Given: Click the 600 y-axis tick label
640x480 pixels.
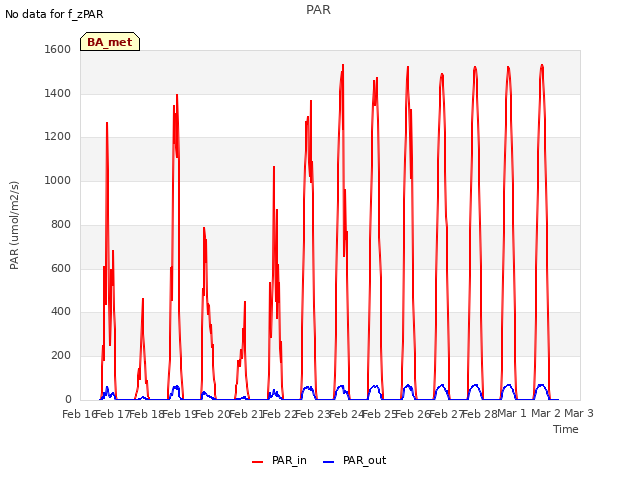Looking at the screenshot, I should point(61,269).
